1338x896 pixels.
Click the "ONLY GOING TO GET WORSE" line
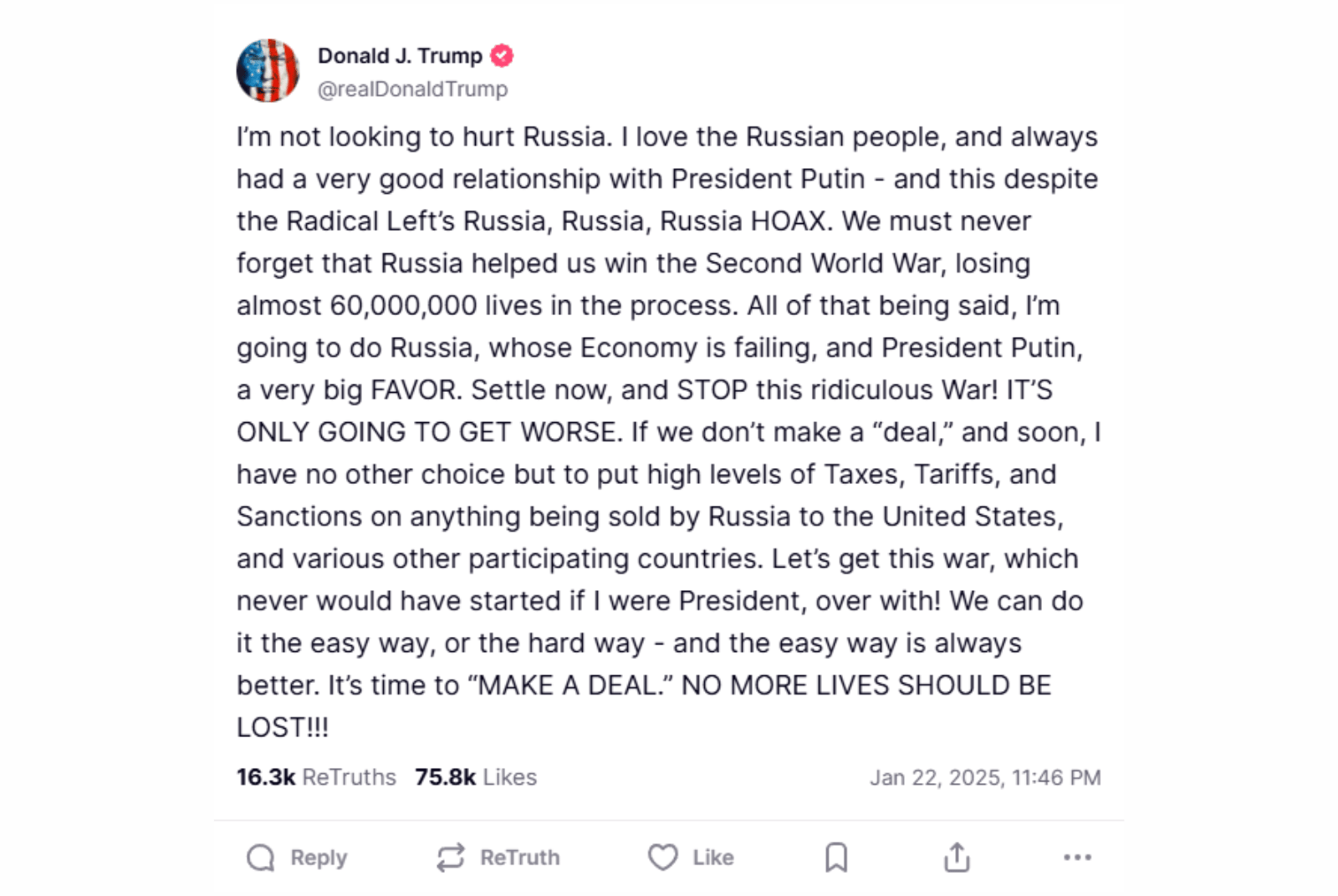(429, 432)
